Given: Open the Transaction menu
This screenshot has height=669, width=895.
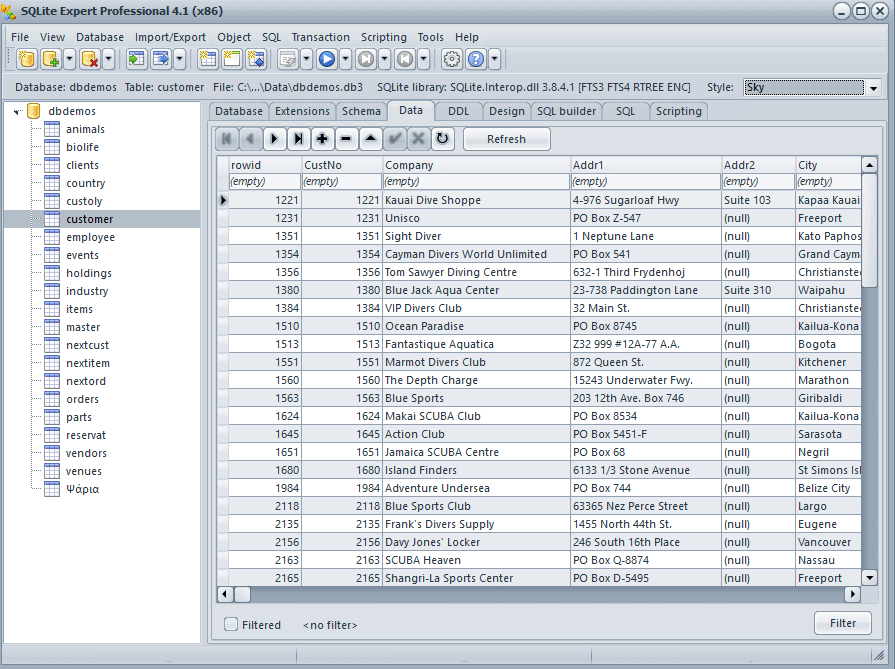Looking at the screenshot, I should click(x=320, y=37).
